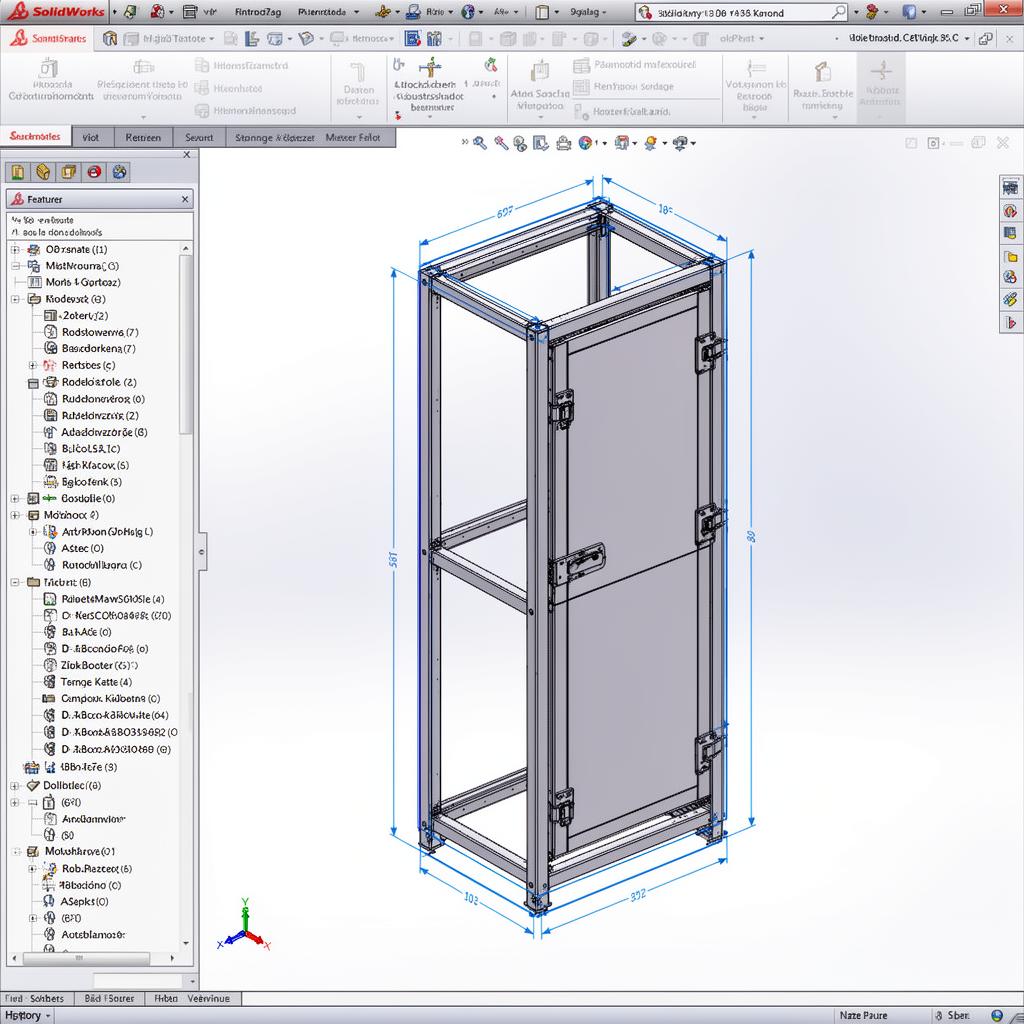Open the first green FeatureManager tab icon
1024x1024 pixels.
tap(18, 172)
